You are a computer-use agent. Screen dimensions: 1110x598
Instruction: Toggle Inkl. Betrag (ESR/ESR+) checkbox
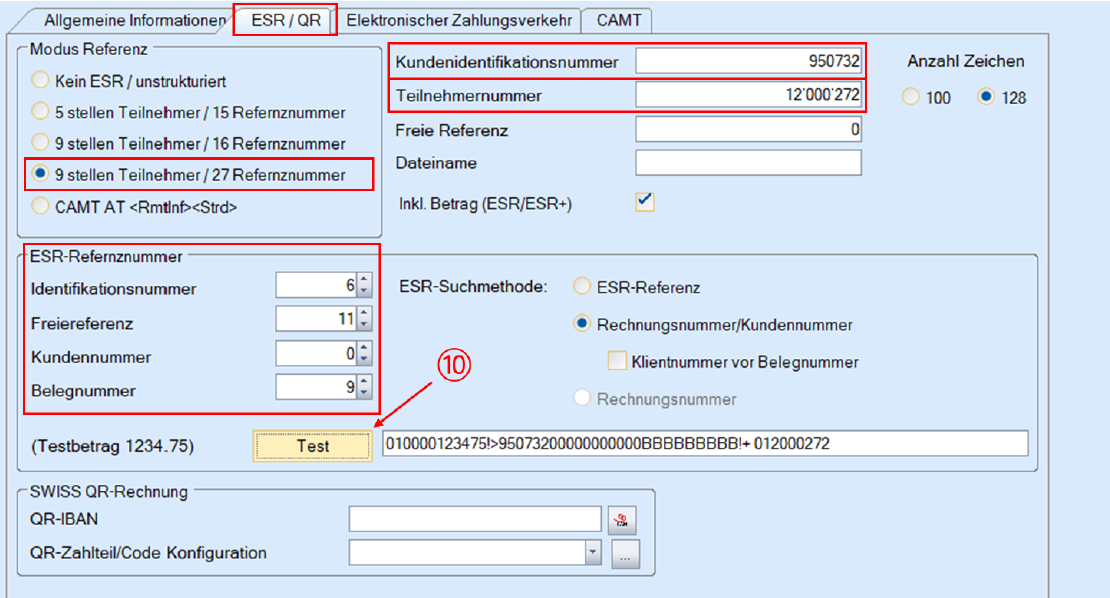click(x=644, y=202)
